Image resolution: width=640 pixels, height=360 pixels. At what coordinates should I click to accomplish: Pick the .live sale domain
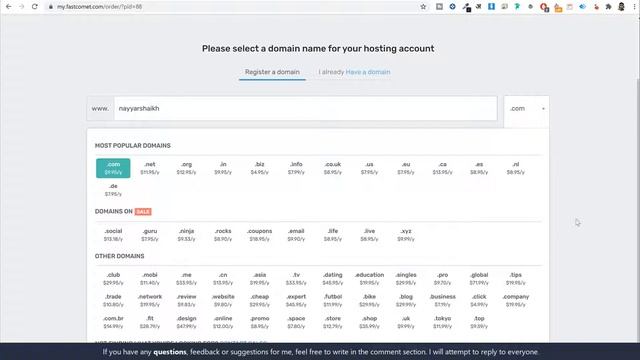click(369, 235)
